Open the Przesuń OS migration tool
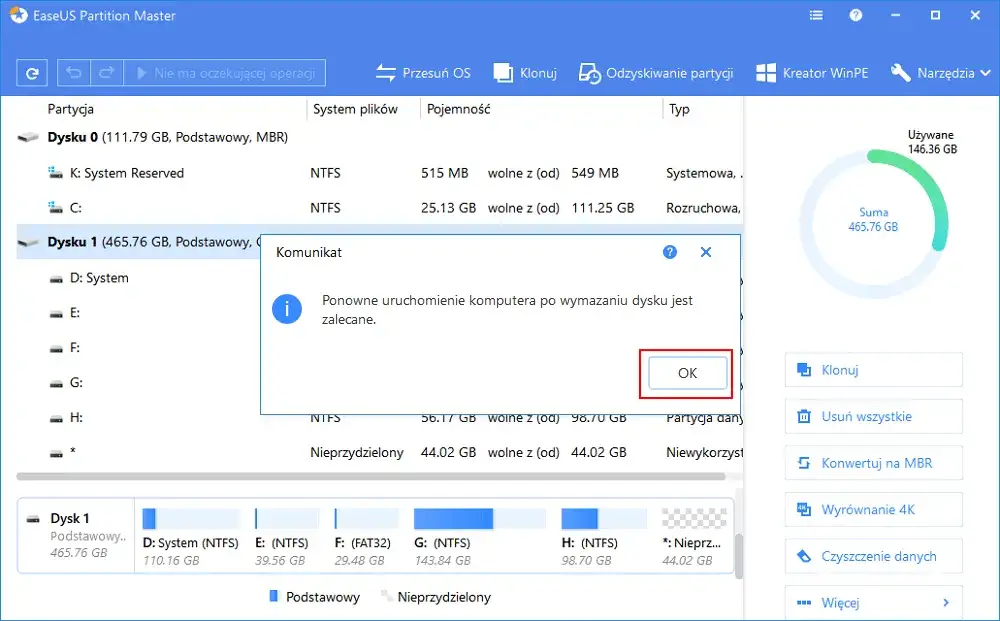 click(x=423, y=72)
